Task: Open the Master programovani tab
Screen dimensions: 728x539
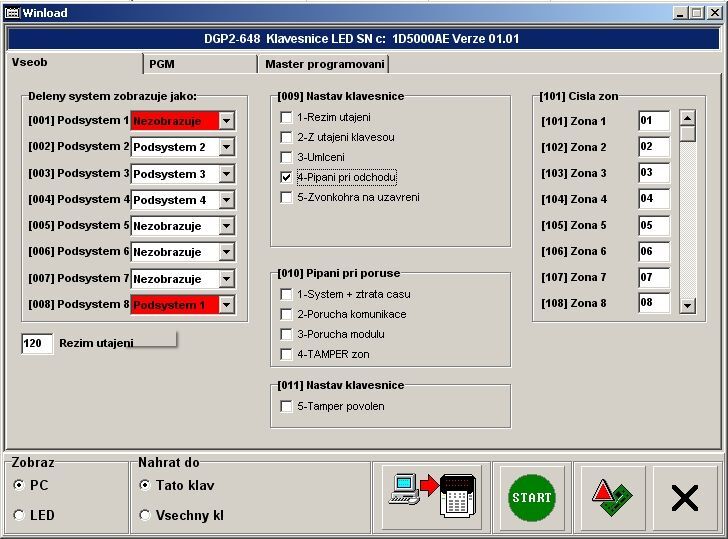Action: (324, 64)
